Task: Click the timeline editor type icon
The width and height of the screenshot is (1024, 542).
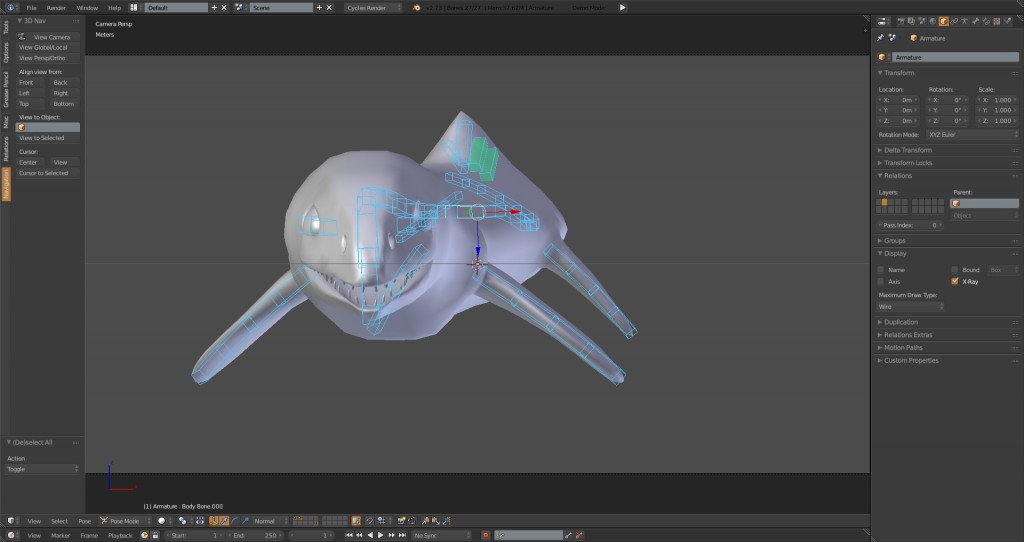Action: click(x=11, y=535)
